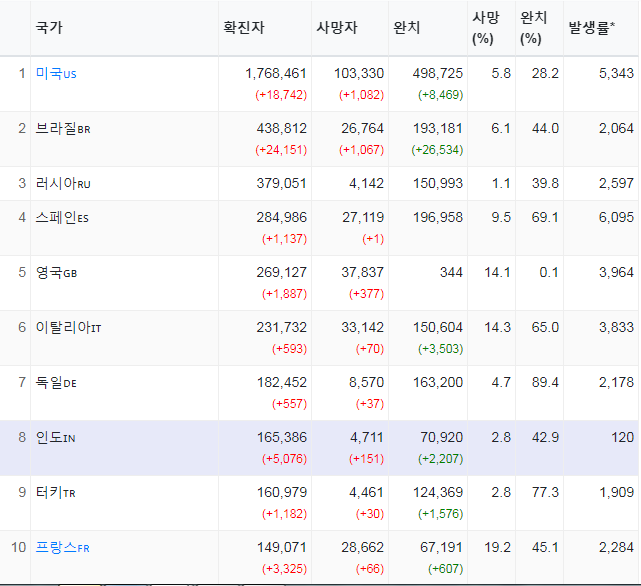641x586 pixels.
Task: Open the 미국 US country link
Action: pyautogui.click(x=56, y=74)
